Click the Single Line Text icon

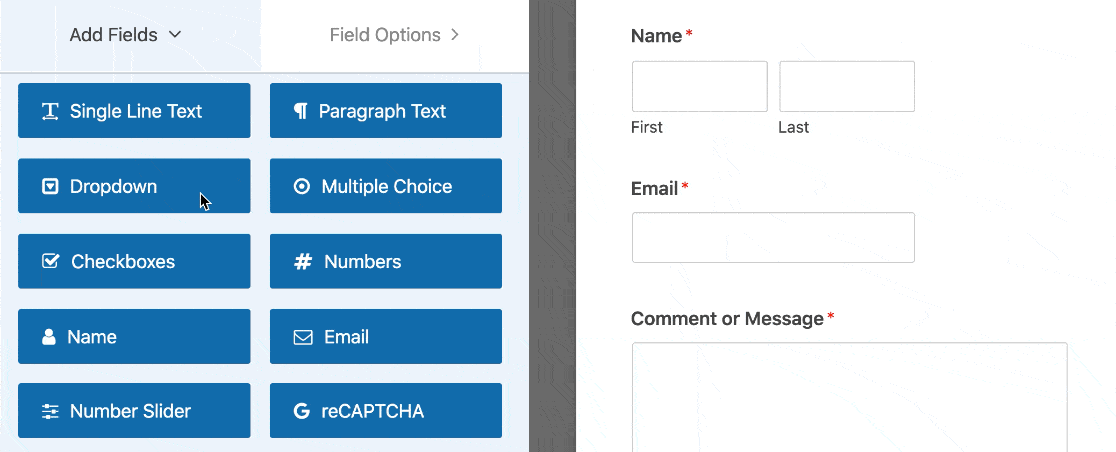pyautogui.click(x=50, y=111)
